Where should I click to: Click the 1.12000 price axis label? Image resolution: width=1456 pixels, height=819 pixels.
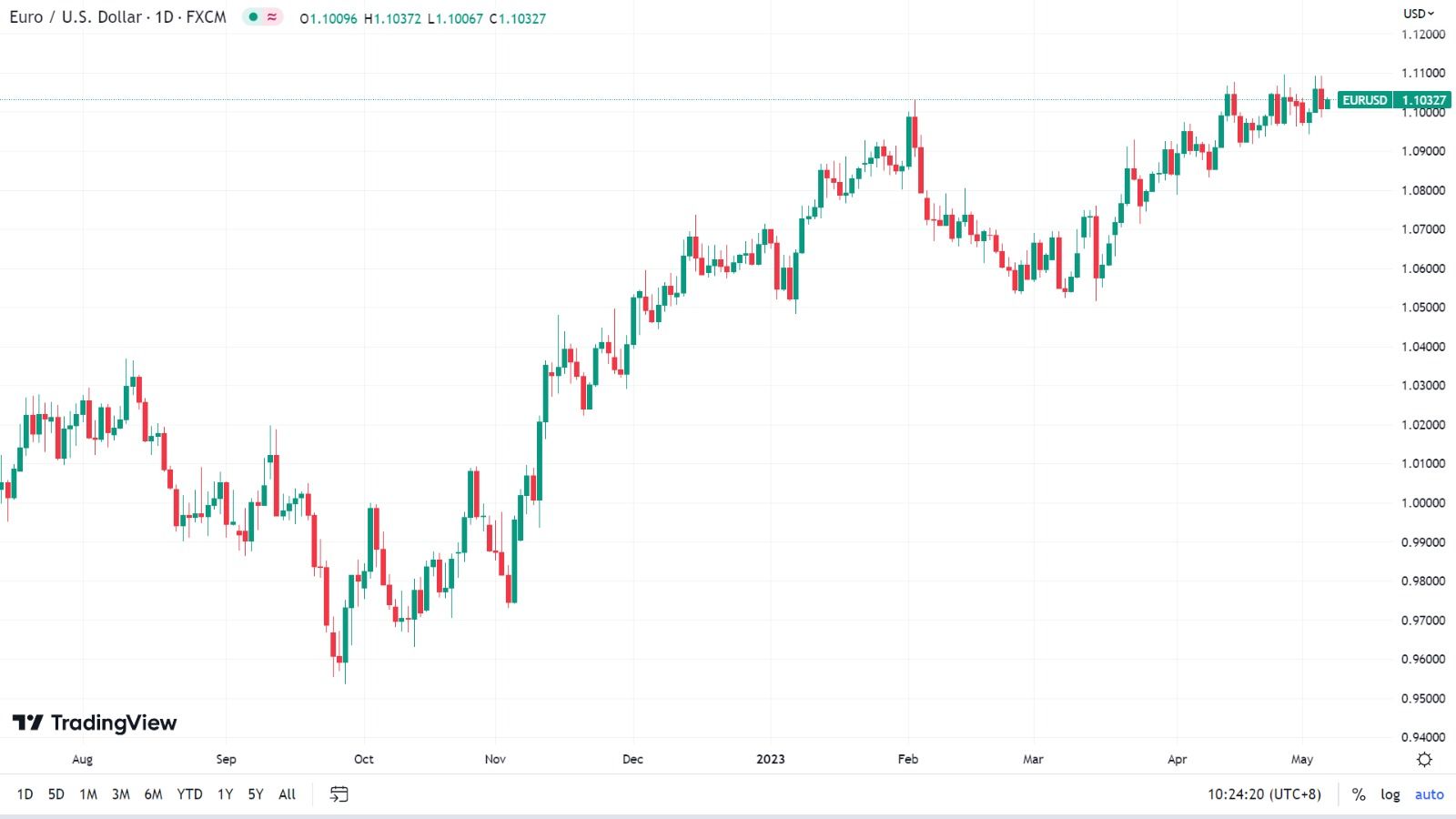(1423, 35)
